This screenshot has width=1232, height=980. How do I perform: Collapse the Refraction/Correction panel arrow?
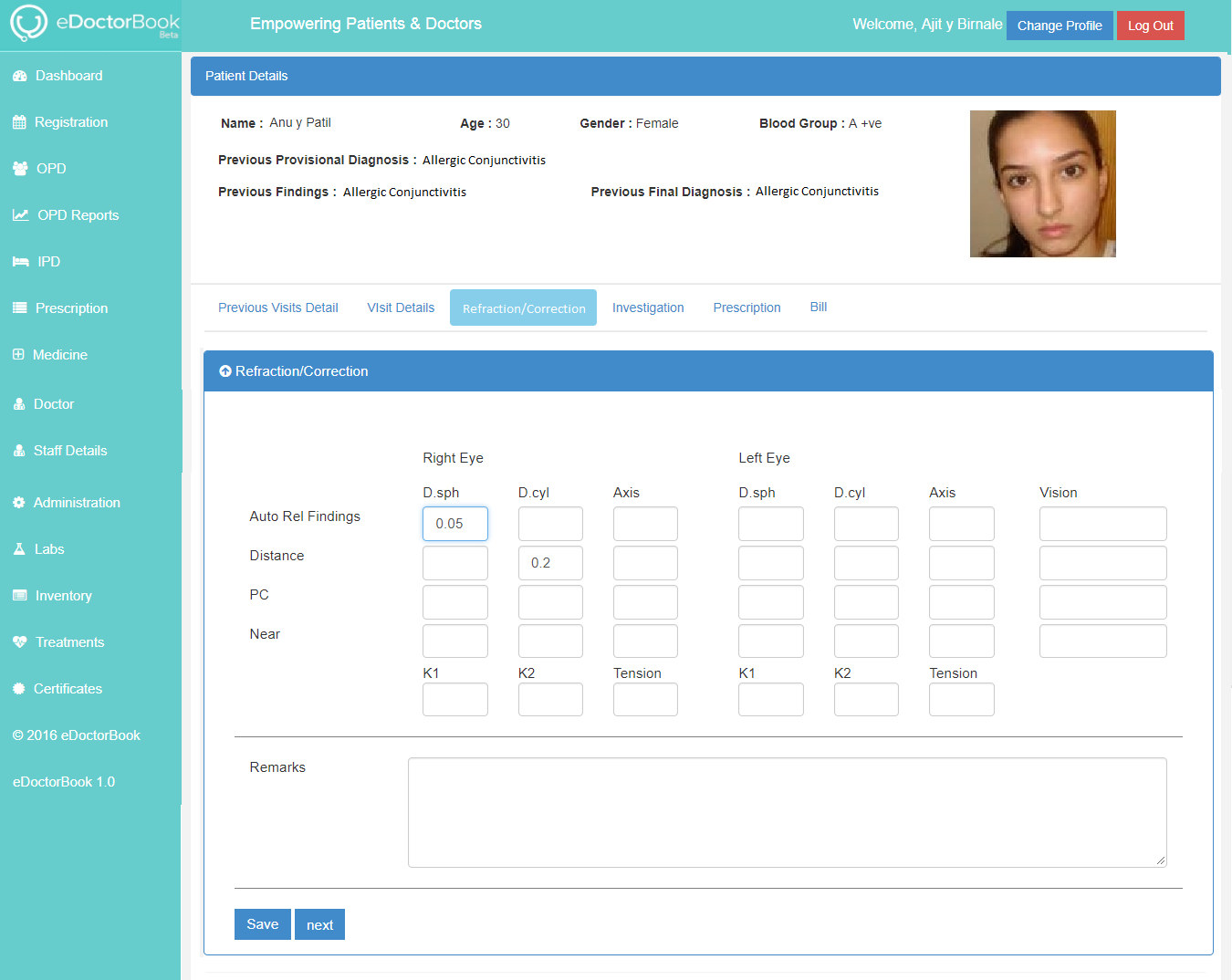225,371
